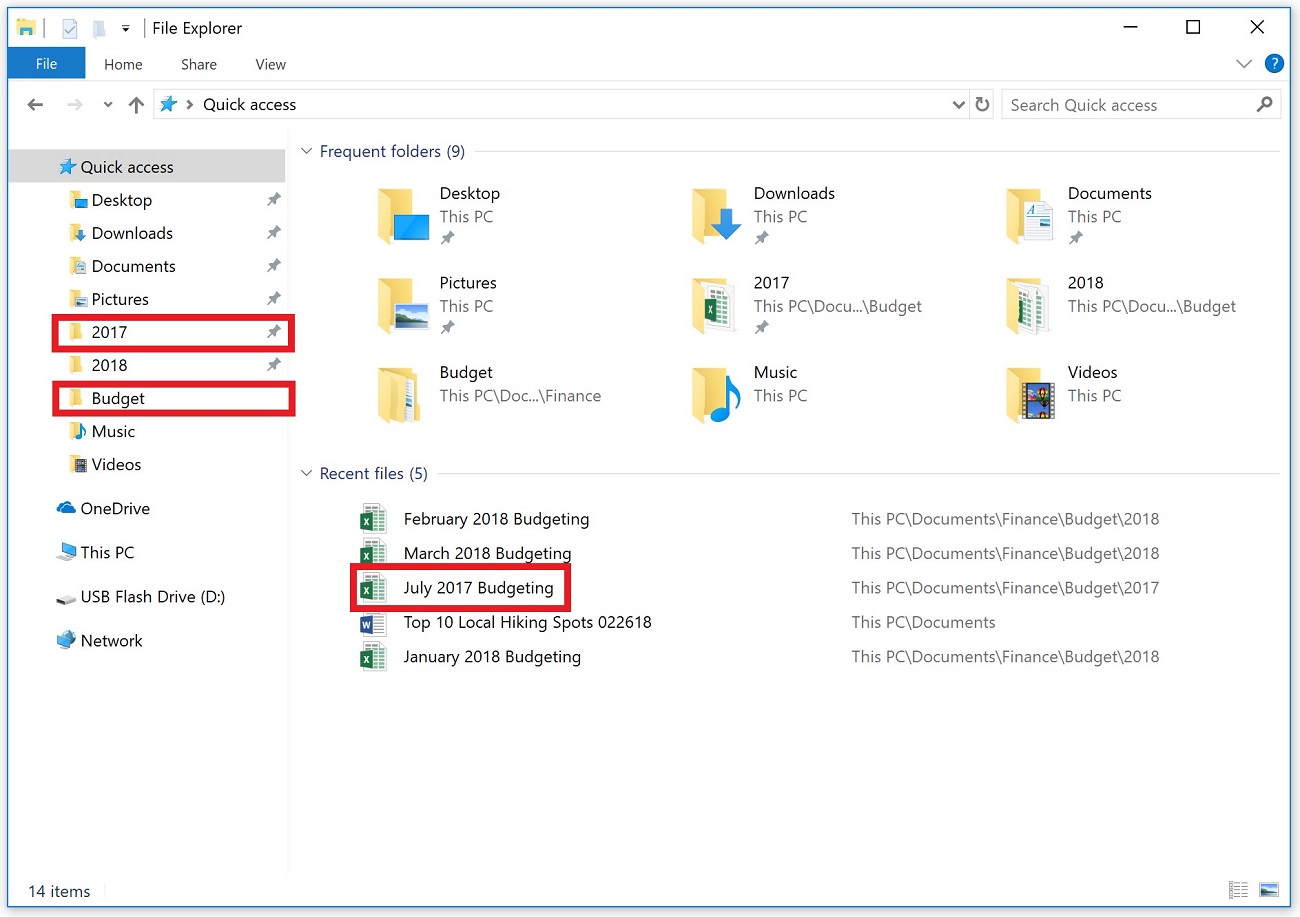Unpin Desktop using its pin icon
The width and height of the screenshot is (1300, 917).
273,199
